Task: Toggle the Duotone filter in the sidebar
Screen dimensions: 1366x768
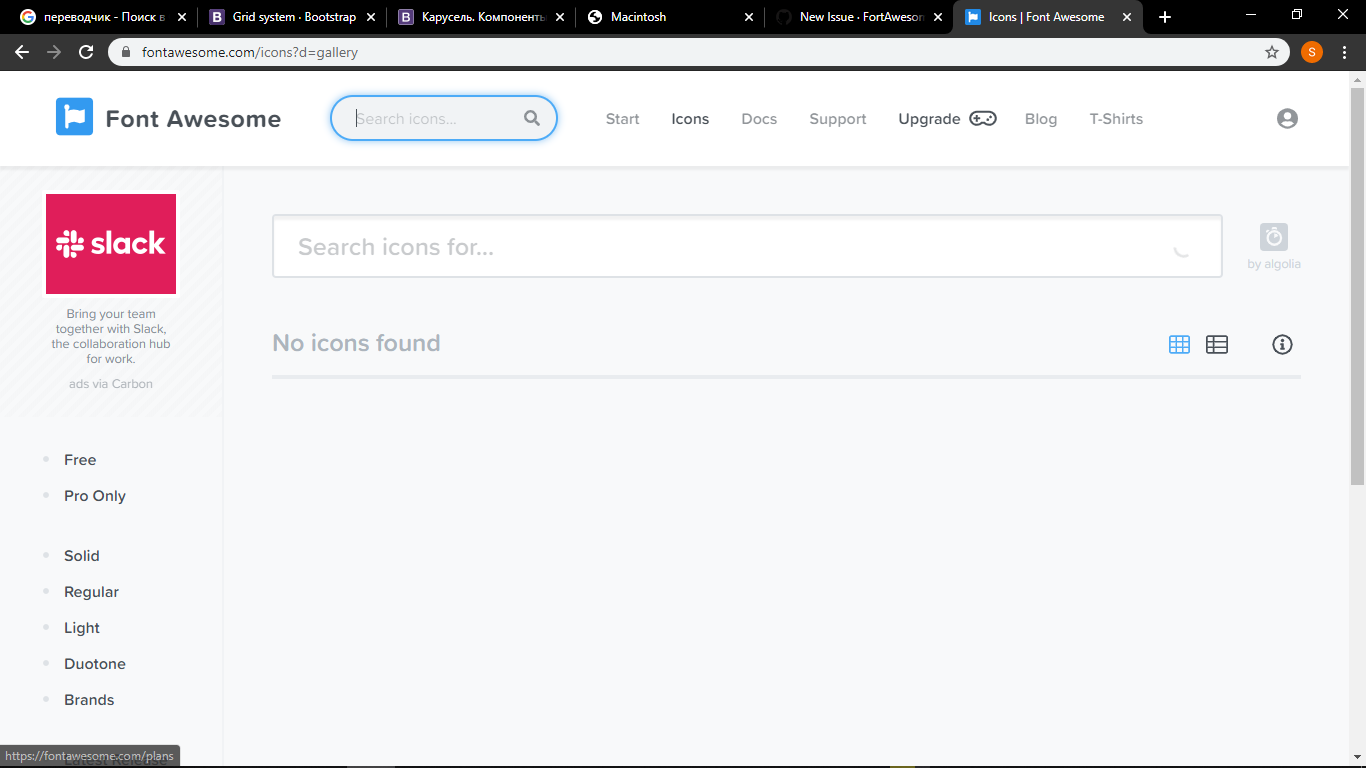Action: 94,663
